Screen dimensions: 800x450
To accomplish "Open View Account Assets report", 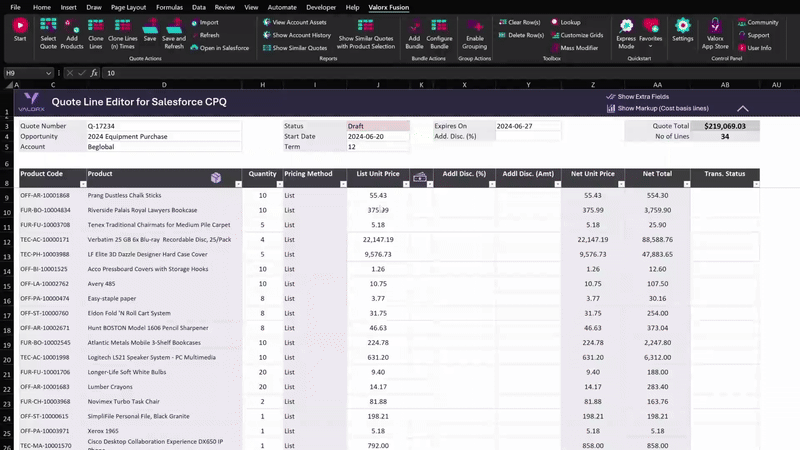I will point(294,22).
